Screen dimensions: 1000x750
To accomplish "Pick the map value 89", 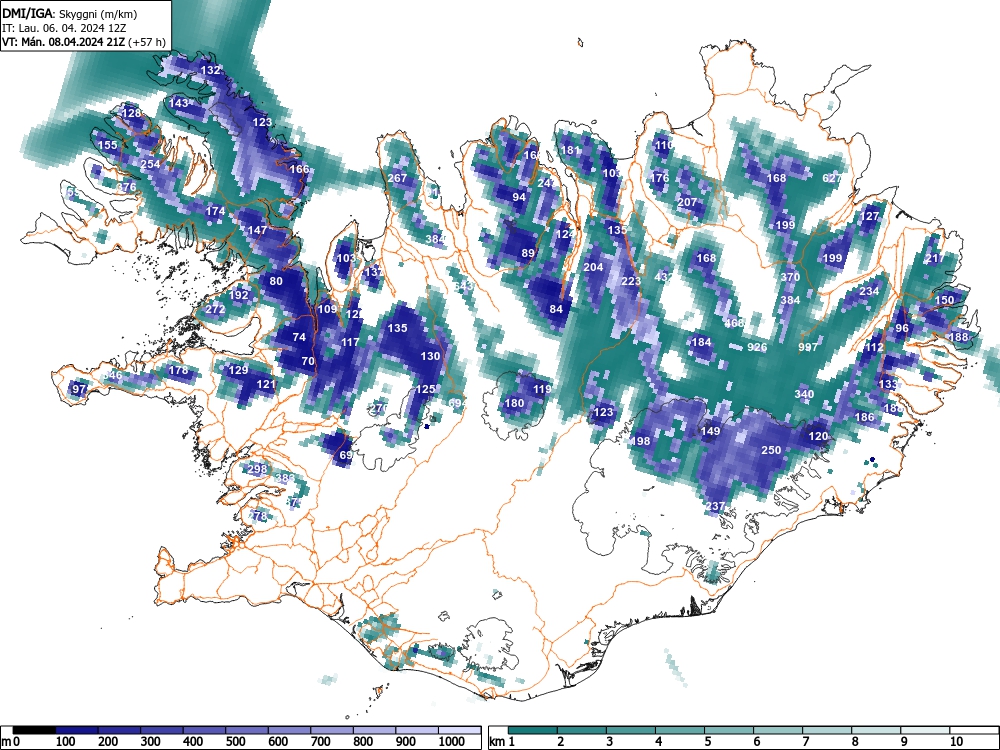I will tap(528, 253).
